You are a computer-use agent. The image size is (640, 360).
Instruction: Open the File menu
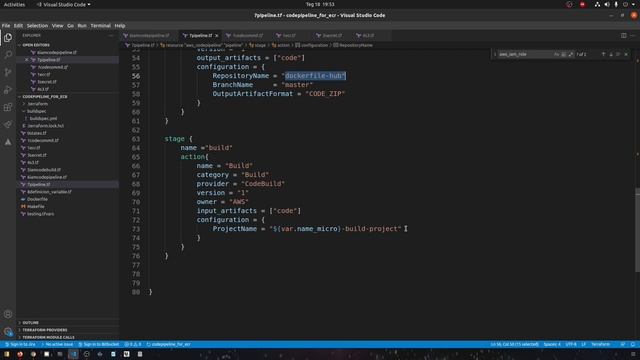[x=6, y=25]
